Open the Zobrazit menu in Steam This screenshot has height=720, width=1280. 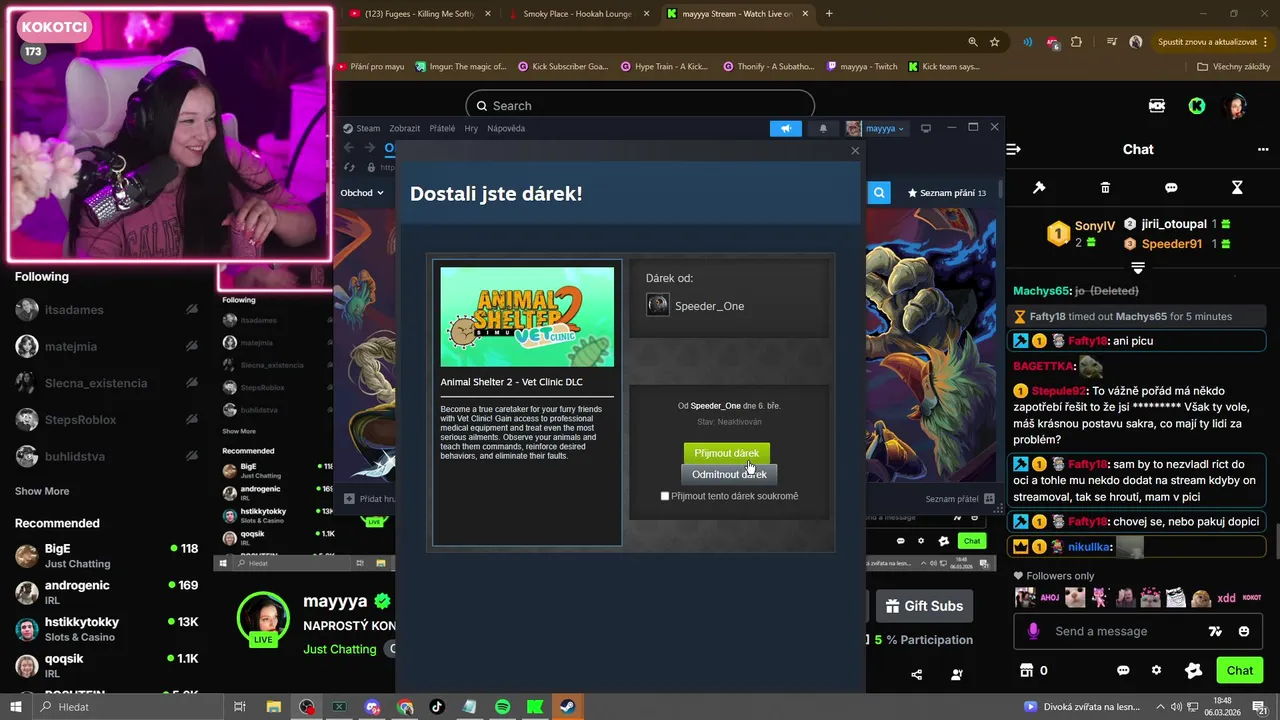click(405, 128)
